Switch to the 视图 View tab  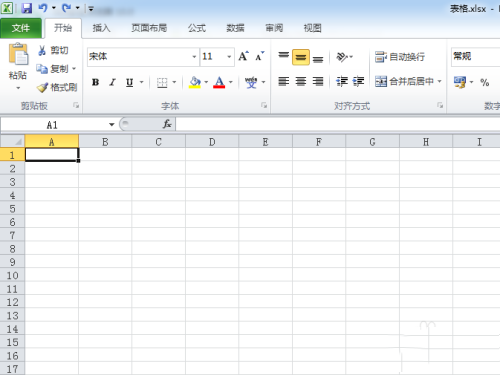point(313,28)
